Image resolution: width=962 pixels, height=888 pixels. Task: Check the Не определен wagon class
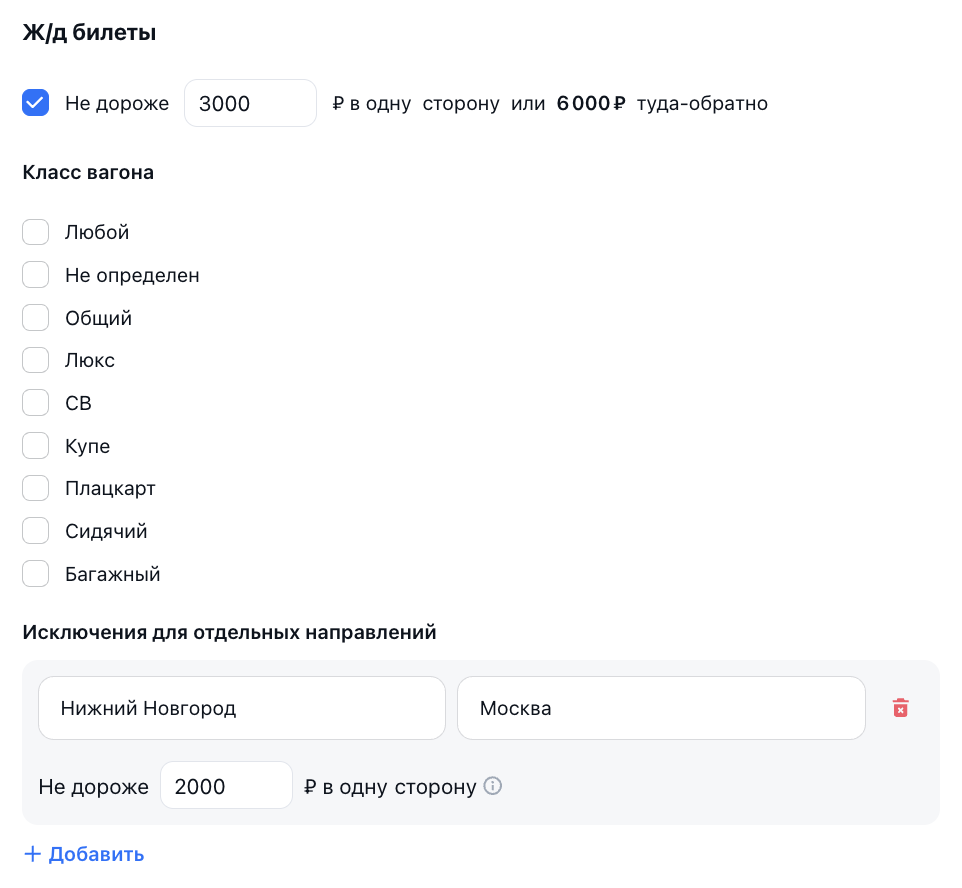36,275
